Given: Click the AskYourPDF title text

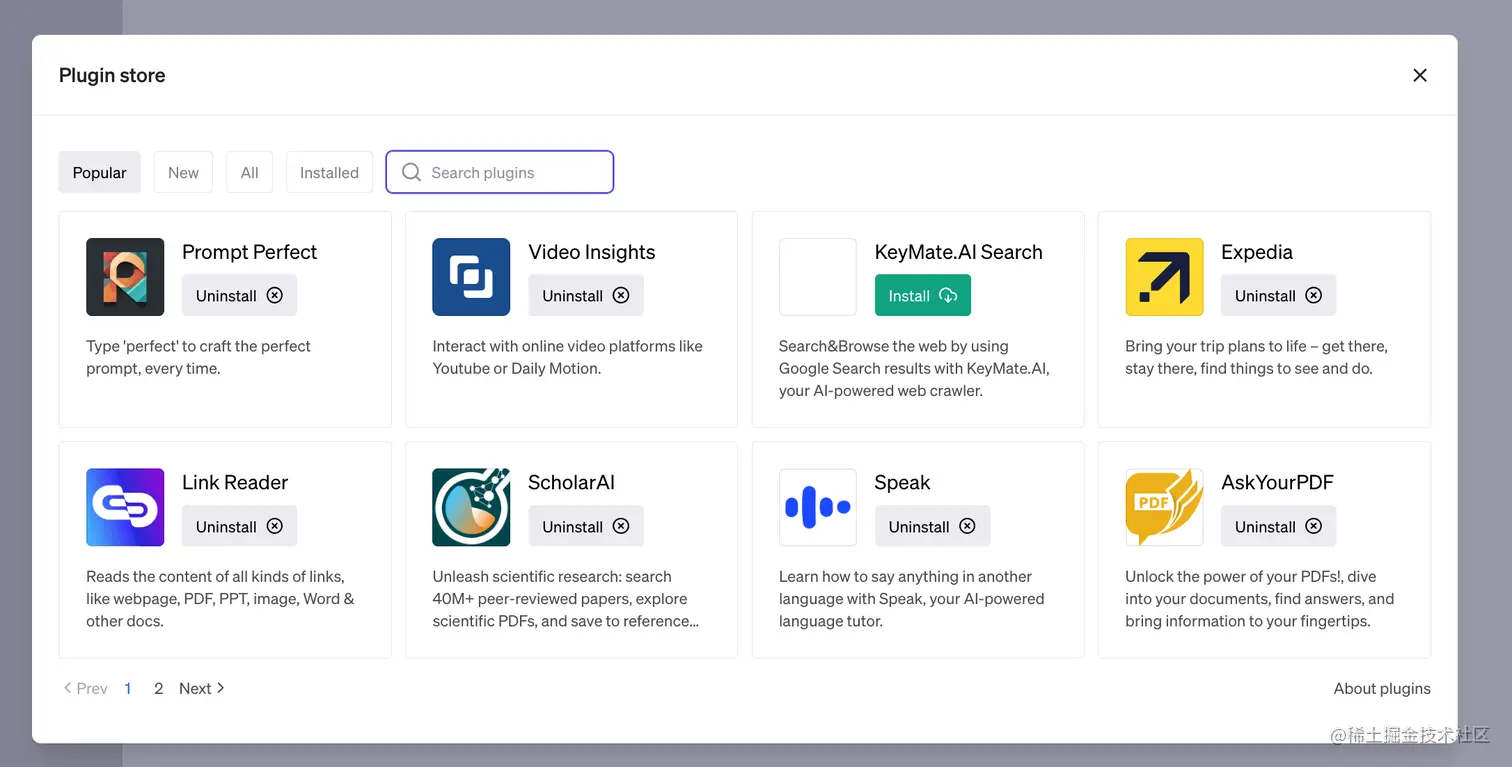Looking at the screenshot, I should (x=1277, y=482).
